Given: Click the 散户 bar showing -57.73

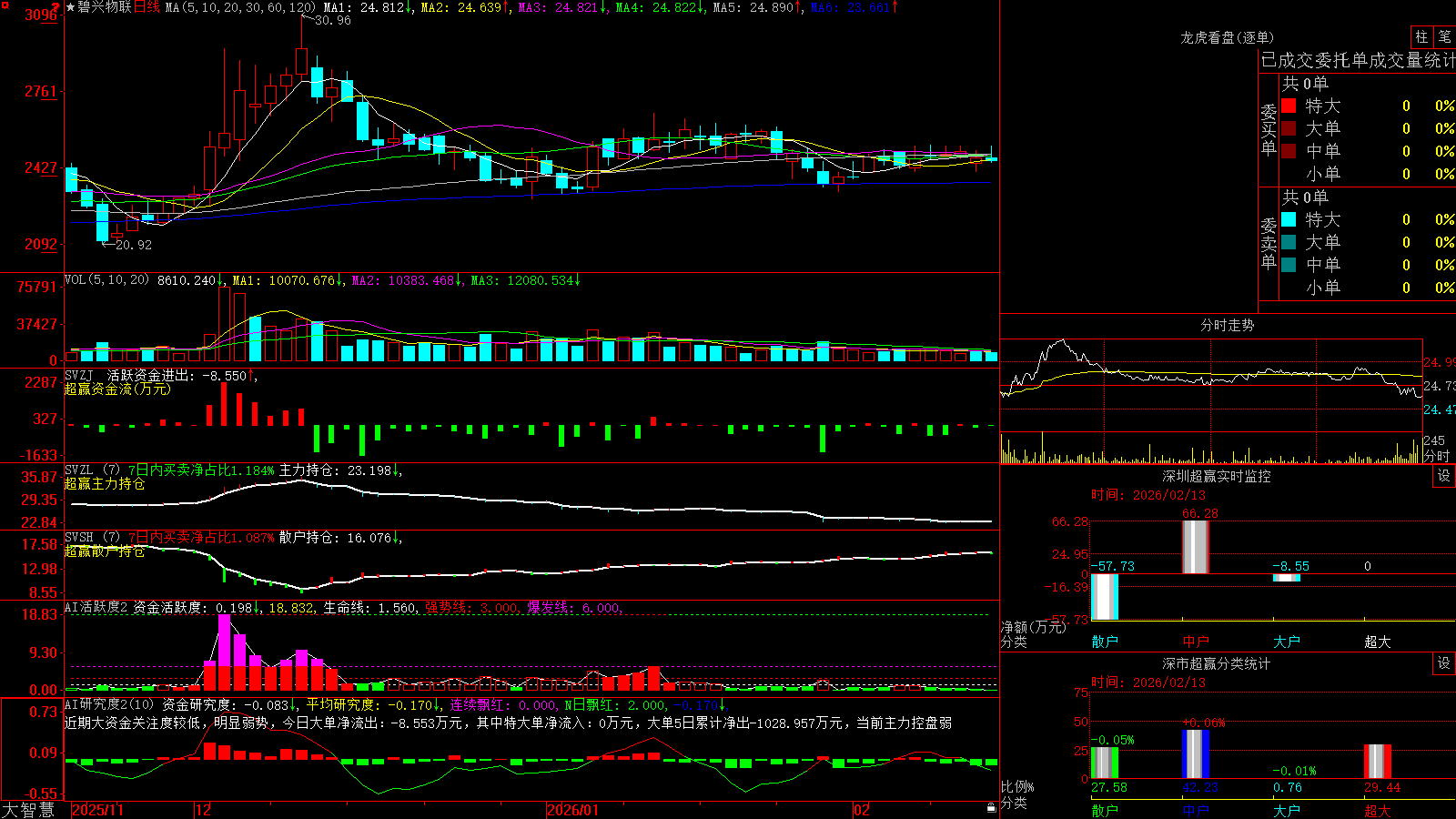Looking at the screenshot, I should pos(1105,597).
